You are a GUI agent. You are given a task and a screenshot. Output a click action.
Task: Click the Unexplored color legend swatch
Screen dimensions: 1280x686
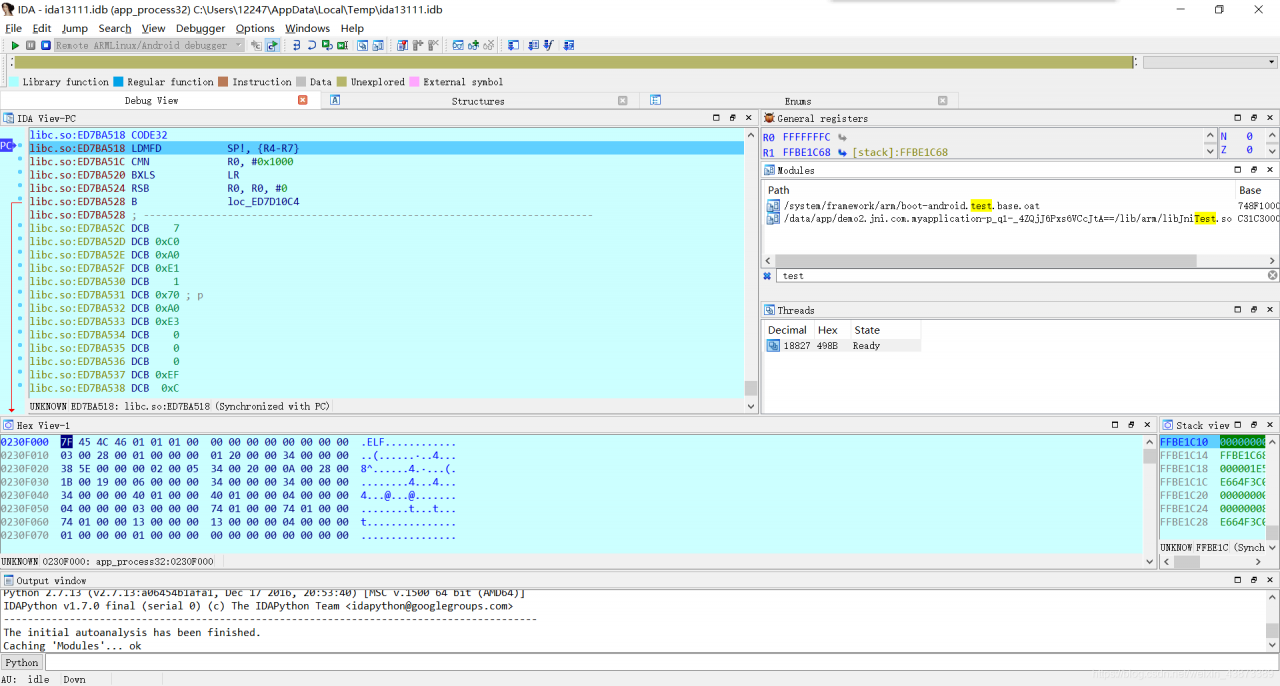click(x=342, y=82)
